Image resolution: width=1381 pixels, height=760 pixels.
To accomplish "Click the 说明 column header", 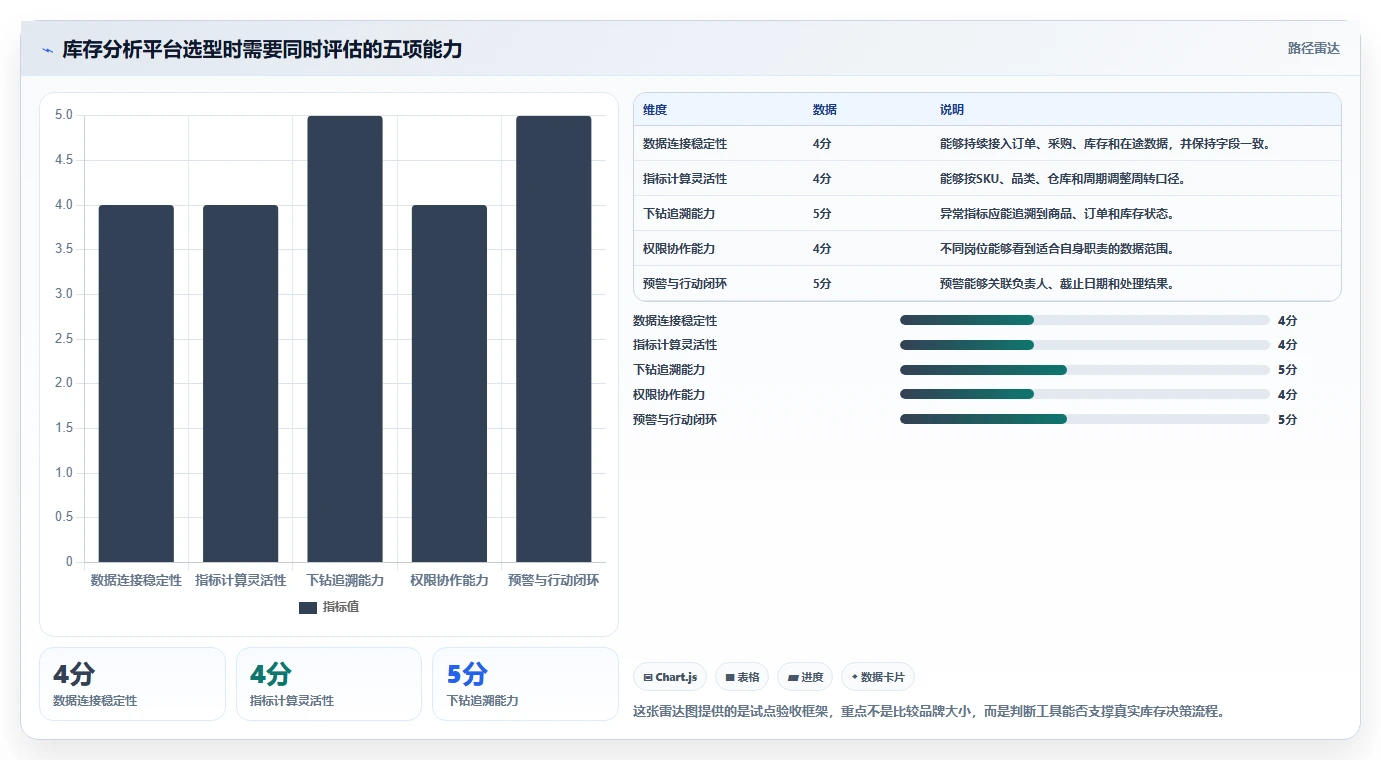I will [x=952, y=110].
